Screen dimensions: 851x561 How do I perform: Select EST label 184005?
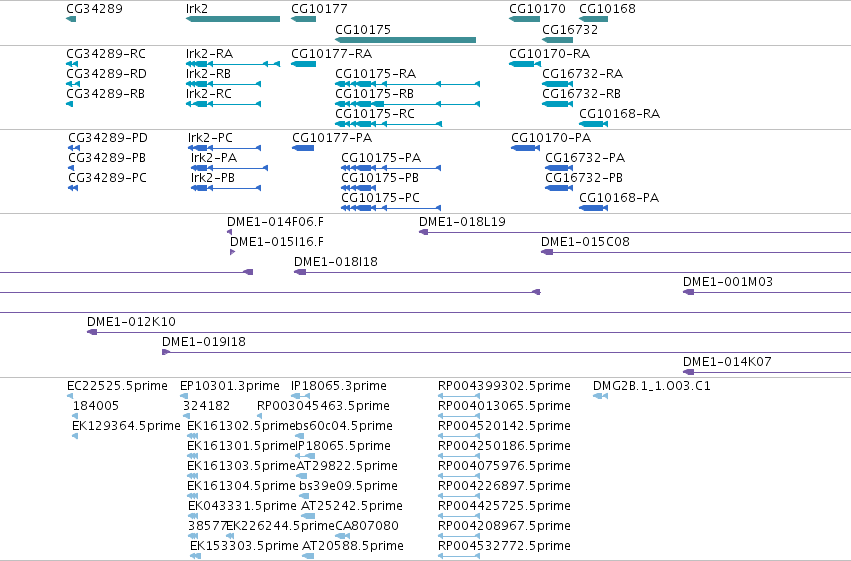click(96, 406)
